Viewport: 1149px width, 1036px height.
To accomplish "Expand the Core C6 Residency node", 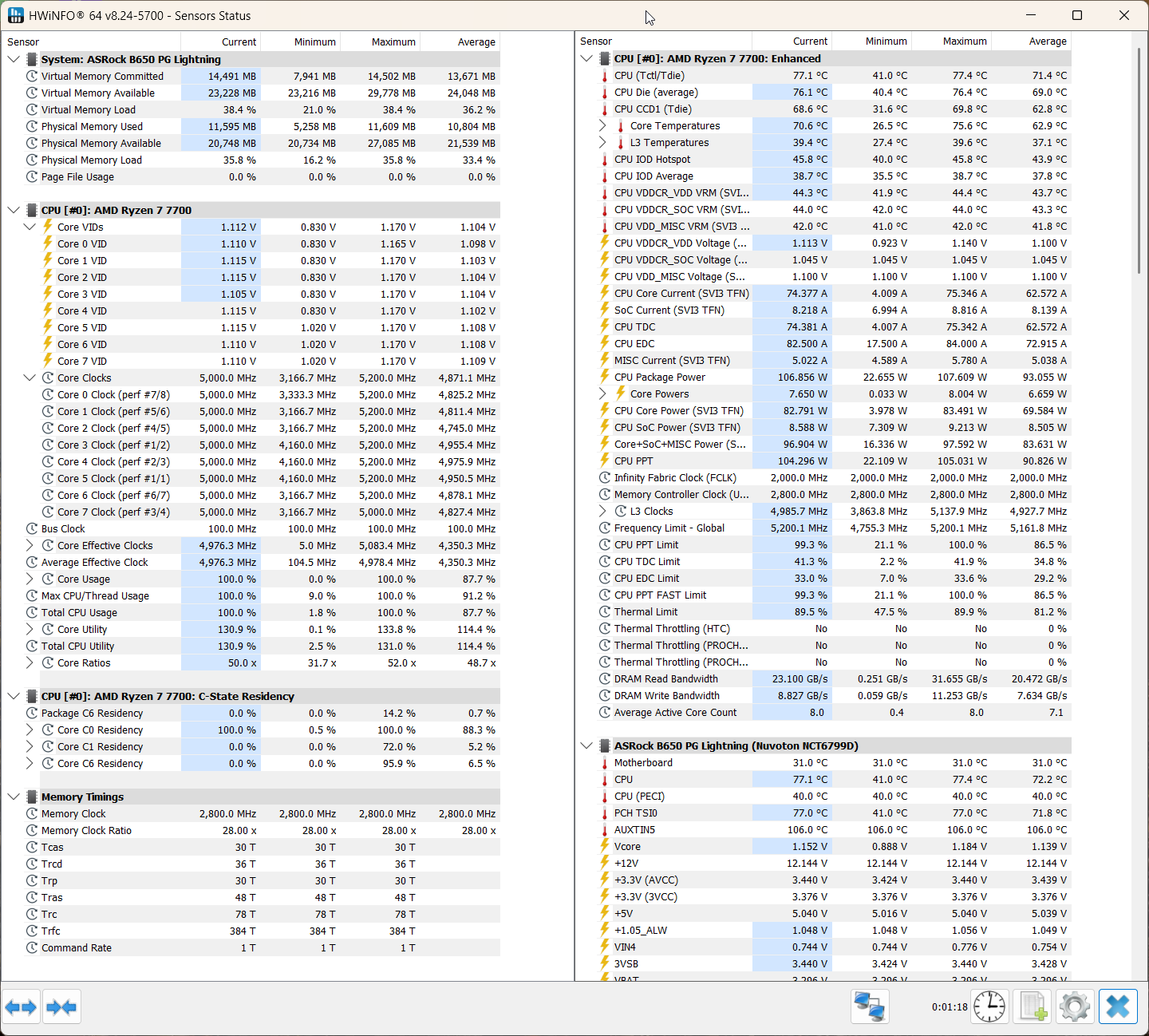I will point(30,763).
